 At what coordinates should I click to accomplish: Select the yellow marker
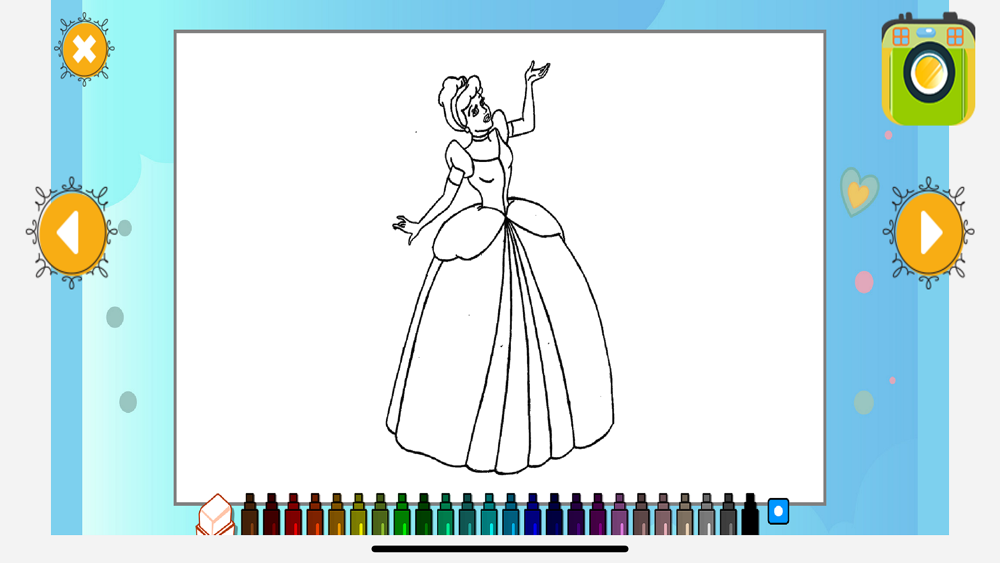(x=358, y=514)
